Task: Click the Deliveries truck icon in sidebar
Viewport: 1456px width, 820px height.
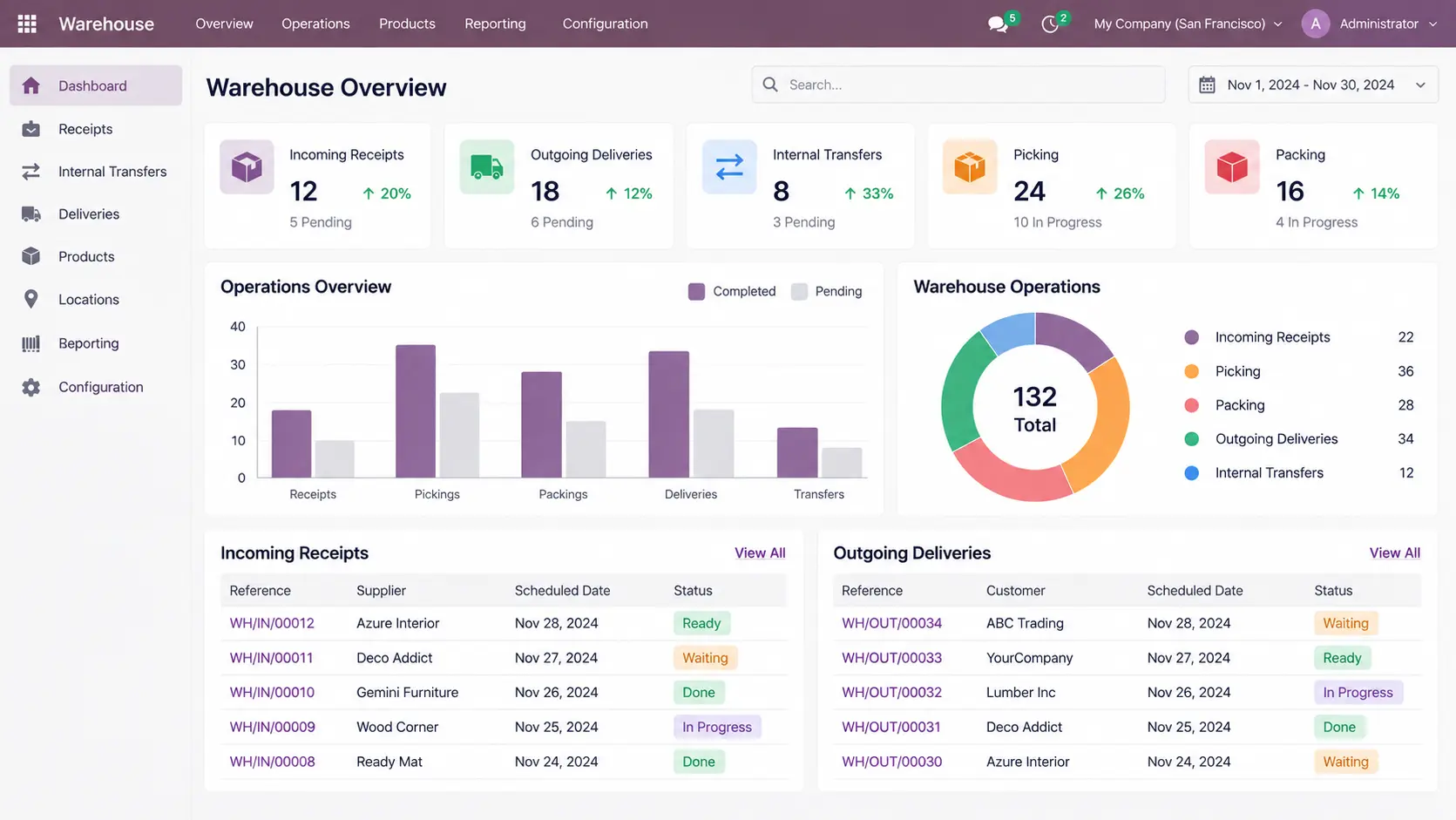Action: (x=31, y=214)
